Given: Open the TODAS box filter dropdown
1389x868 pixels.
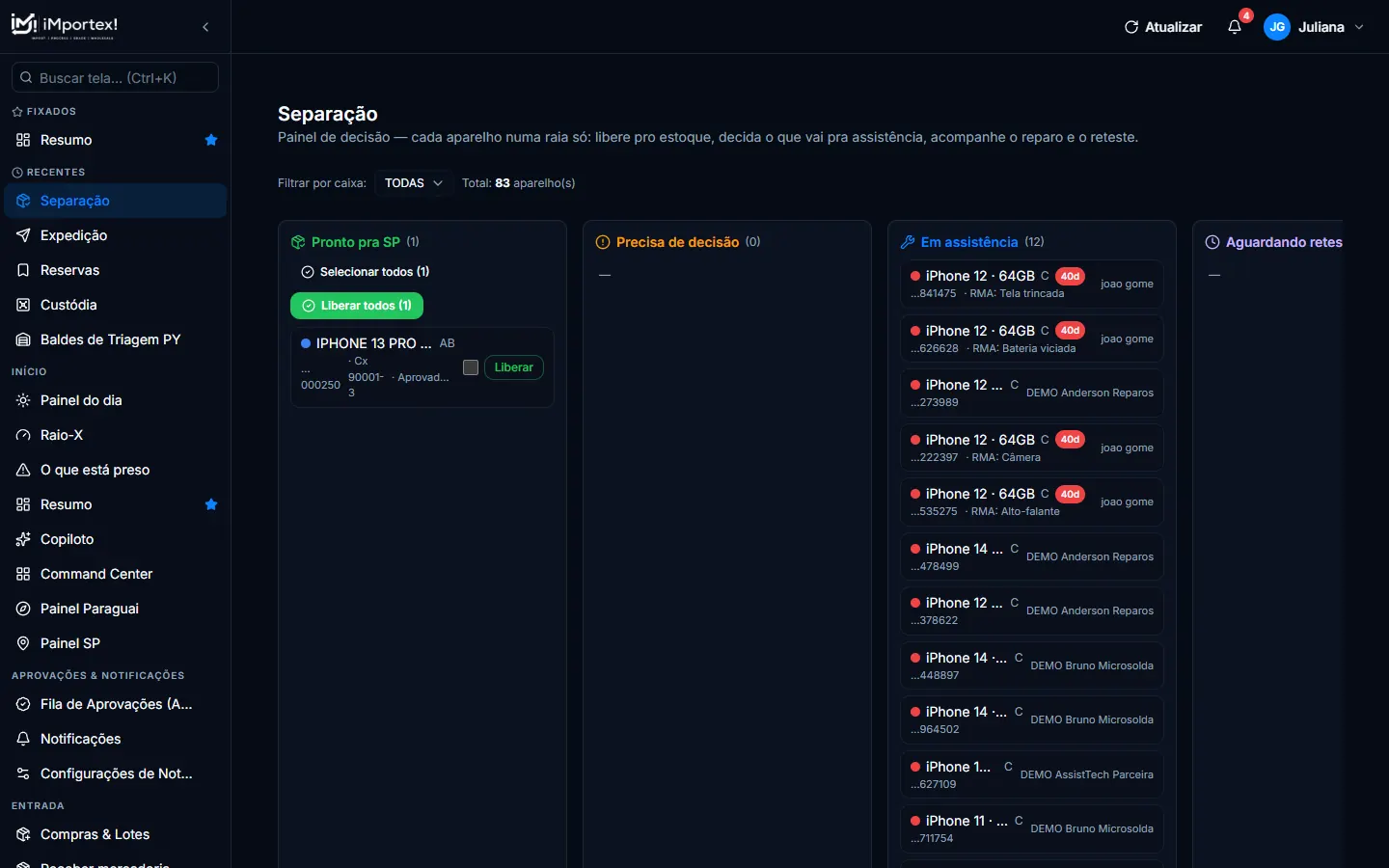Looking at the screenshot, I should point(414,183).
